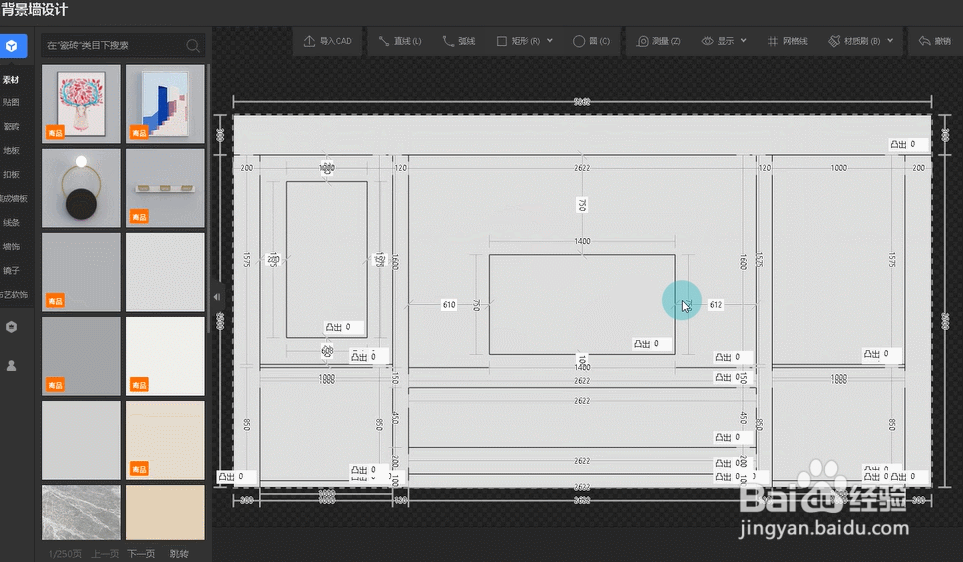Focus the tile category search field
Viewport: 963px width, 562px height.
pyautogui.click(x=123, y=45)
